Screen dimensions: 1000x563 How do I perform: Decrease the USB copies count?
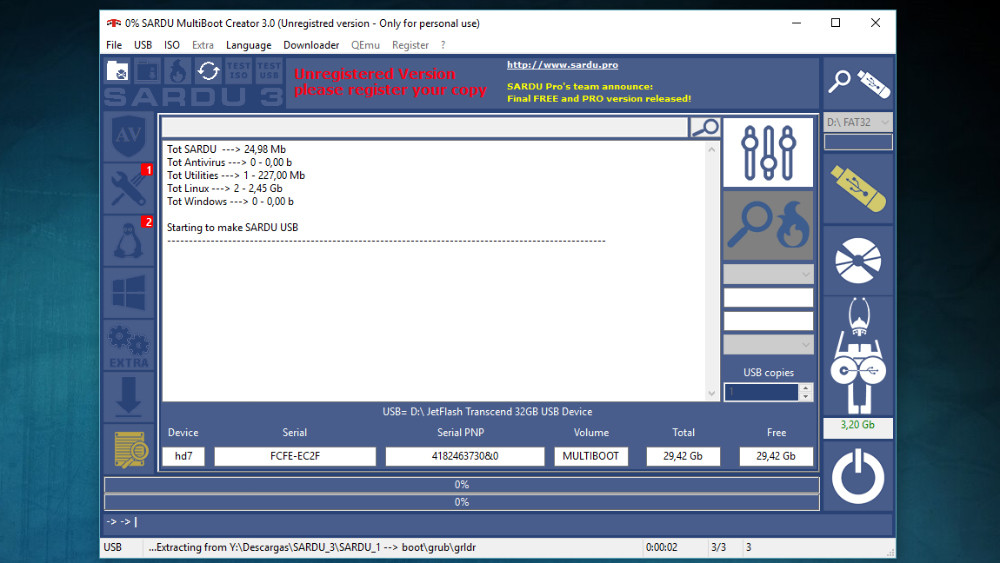pyautogui.click(x=805, y=397)
